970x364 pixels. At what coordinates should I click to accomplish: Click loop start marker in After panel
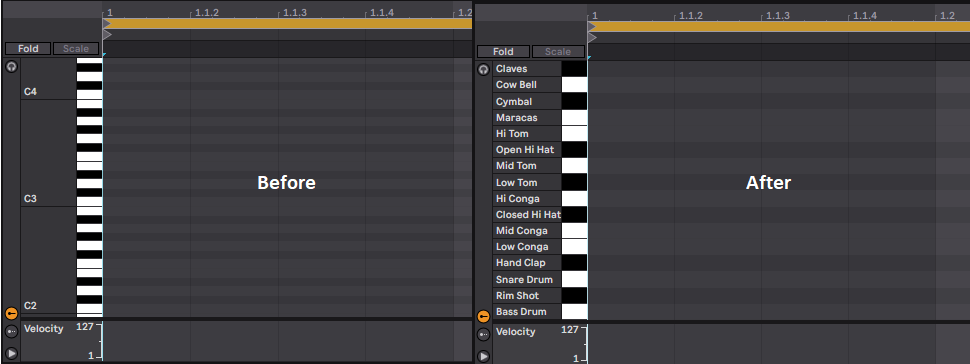[x=591, y=27]
